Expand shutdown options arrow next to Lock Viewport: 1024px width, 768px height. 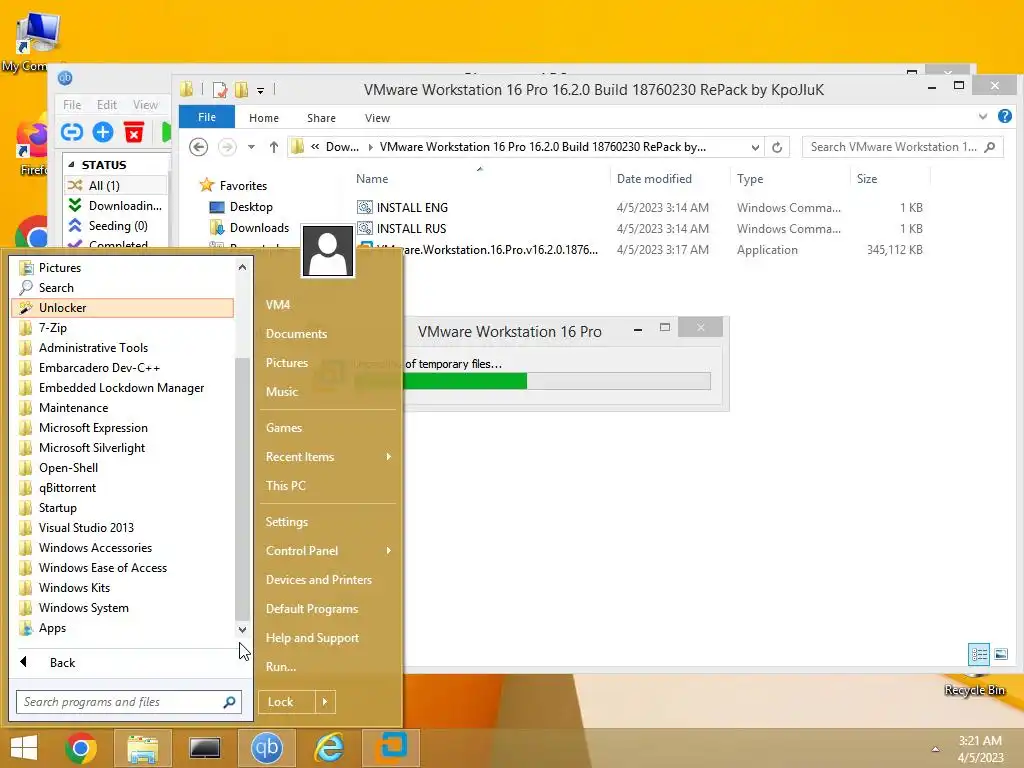[x=325, y=702]
